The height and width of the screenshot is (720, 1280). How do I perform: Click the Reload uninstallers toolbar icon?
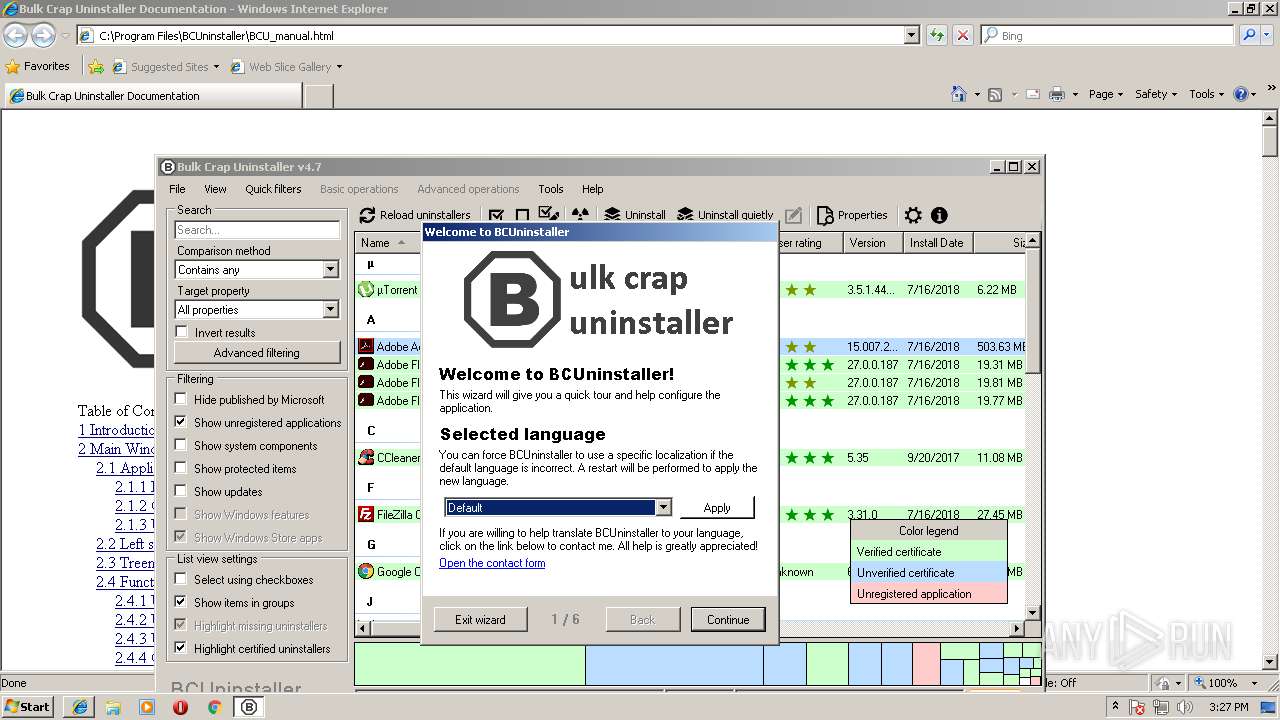367,215
